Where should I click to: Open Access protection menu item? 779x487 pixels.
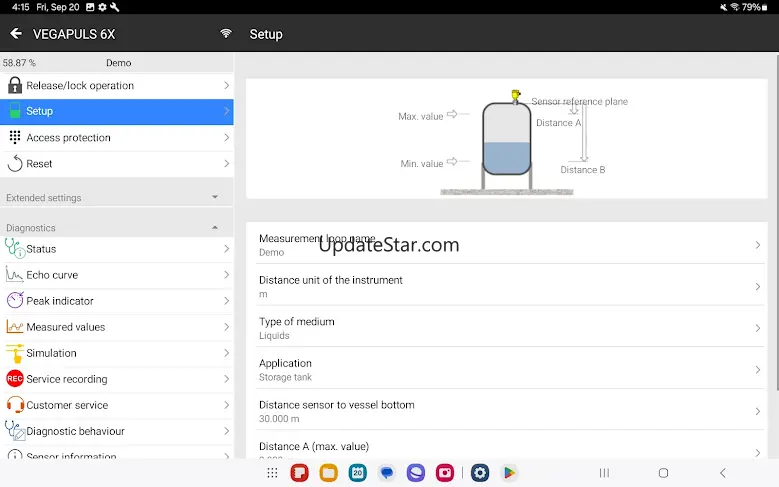[117, 138]
